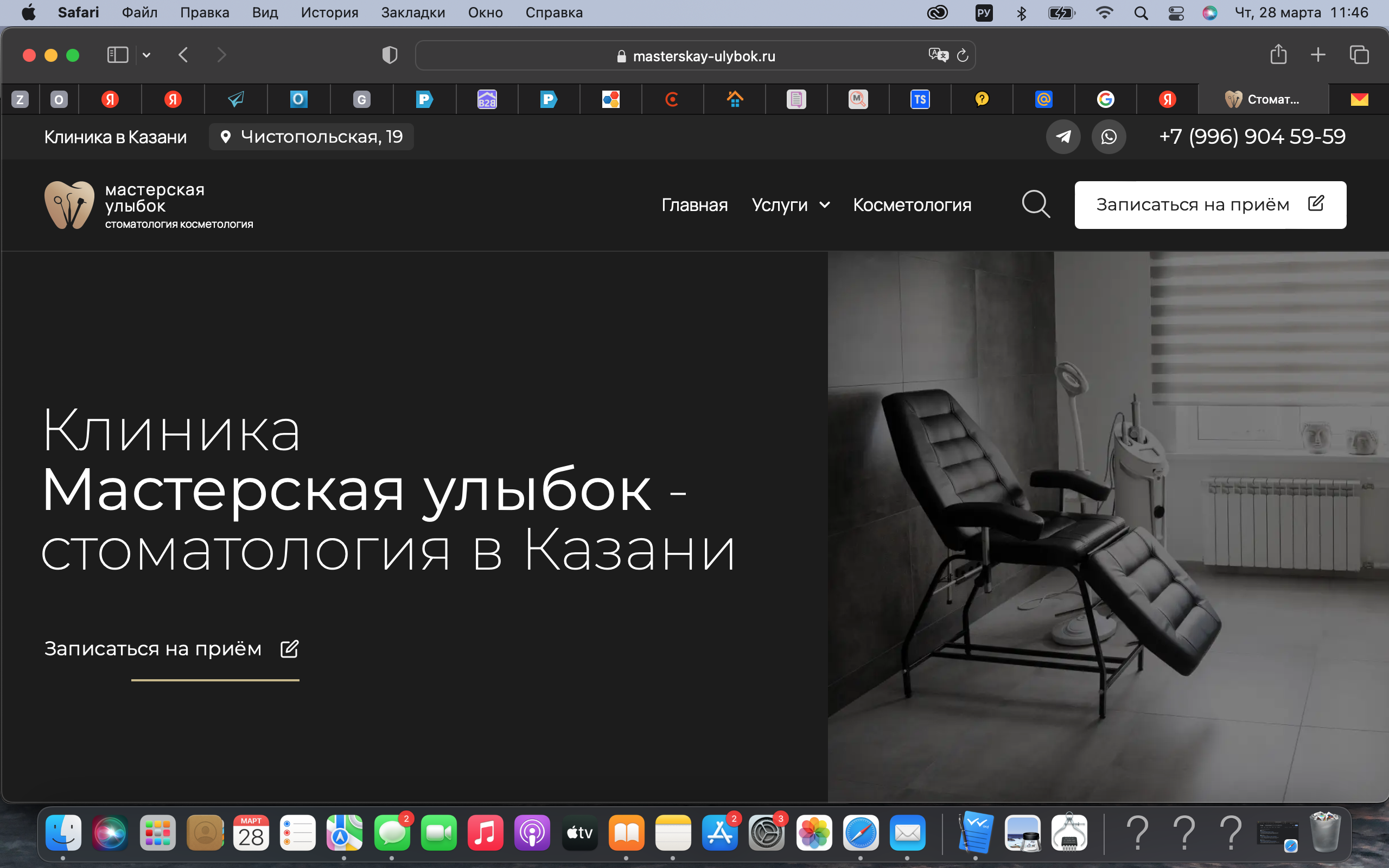This screenshot has width=1389, height=868.
Task: Open the Справка menu
Action: click(x=554, y=12)
